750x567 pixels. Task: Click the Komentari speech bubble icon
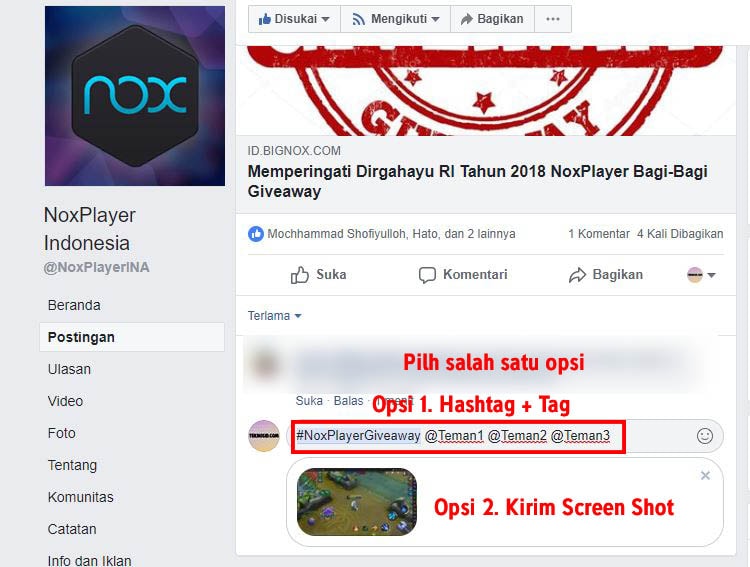pyautogui.click(x=427, y=275)
